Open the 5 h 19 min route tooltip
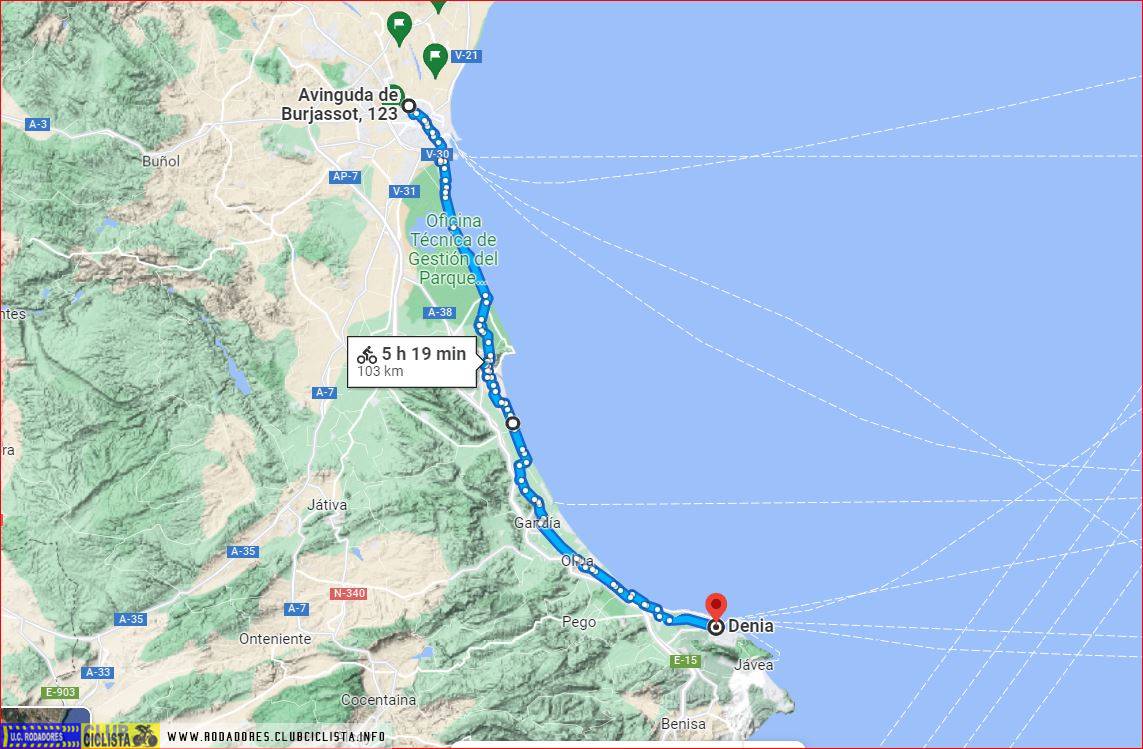This screenshot has height=749, width=1143. pos(413,362)
